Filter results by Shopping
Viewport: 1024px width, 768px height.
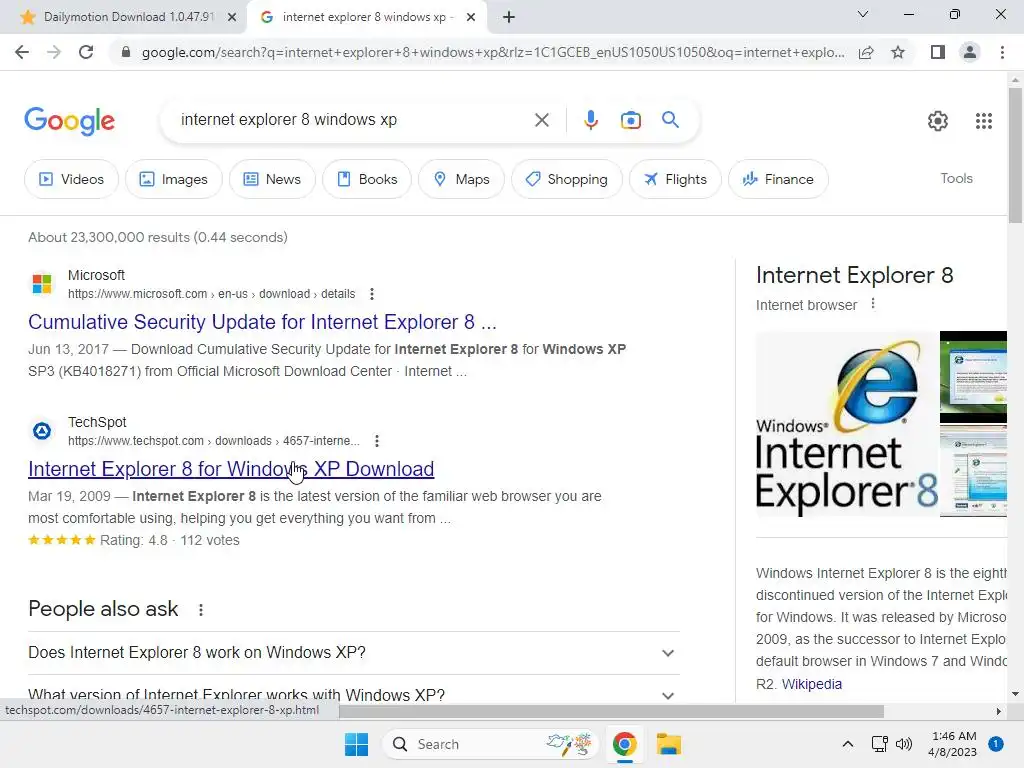coord(566,179)
